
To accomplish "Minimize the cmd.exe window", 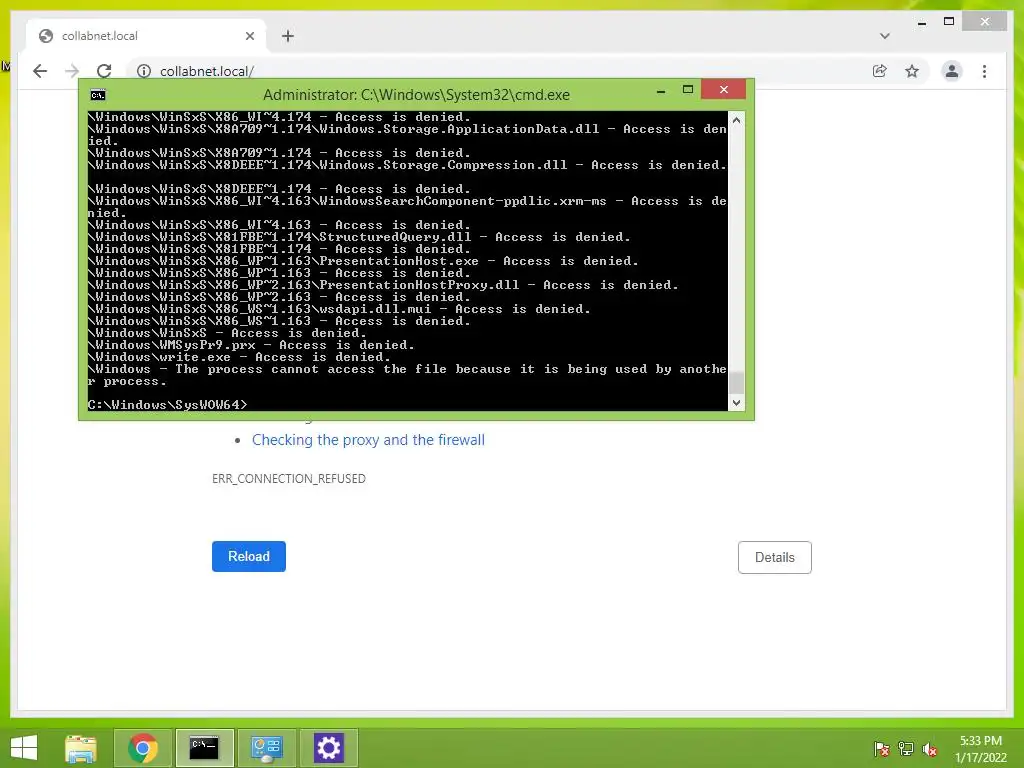I will 661,90.
